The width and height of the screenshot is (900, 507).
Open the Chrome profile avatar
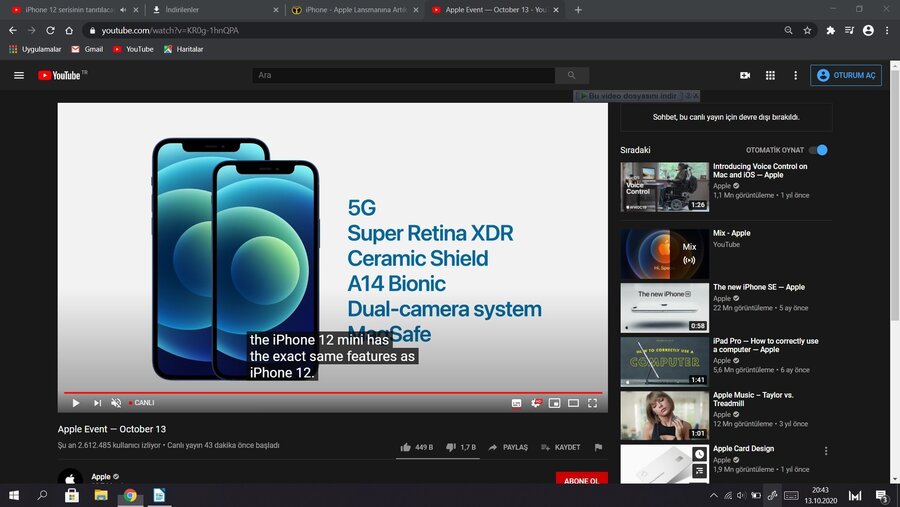click(x=868, y=30)
